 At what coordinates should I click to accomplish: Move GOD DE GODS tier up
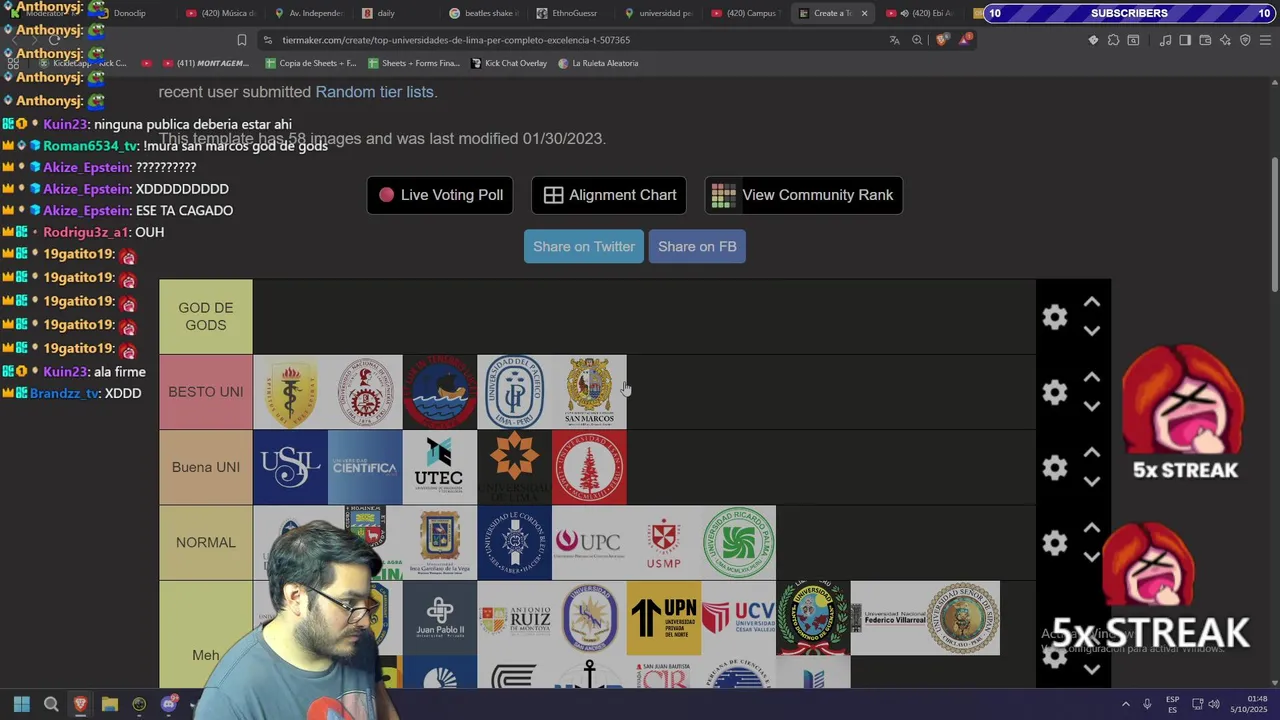coord(1092,302)
